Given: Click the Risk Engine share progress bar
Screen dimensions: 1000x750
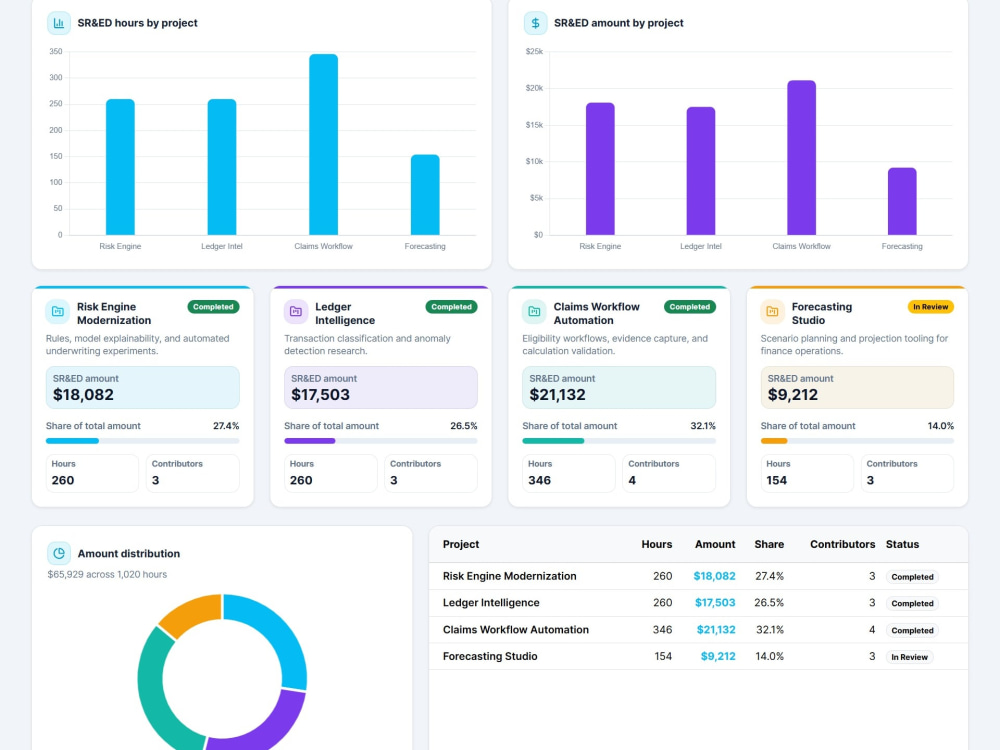Looking at the screenshot, I should [x=143, y=441].
